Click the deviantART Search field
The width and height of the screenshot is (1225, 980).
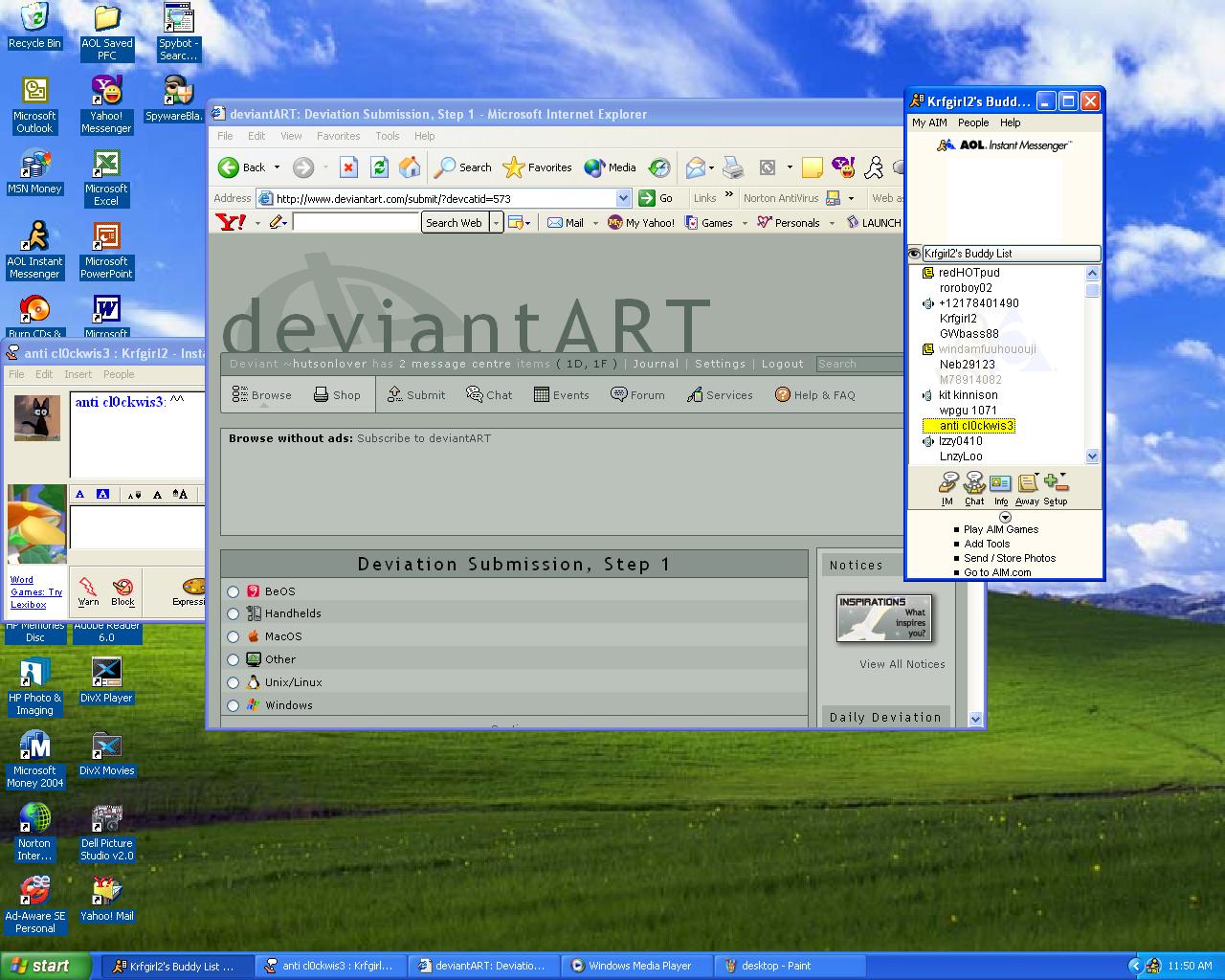(859, 364)
